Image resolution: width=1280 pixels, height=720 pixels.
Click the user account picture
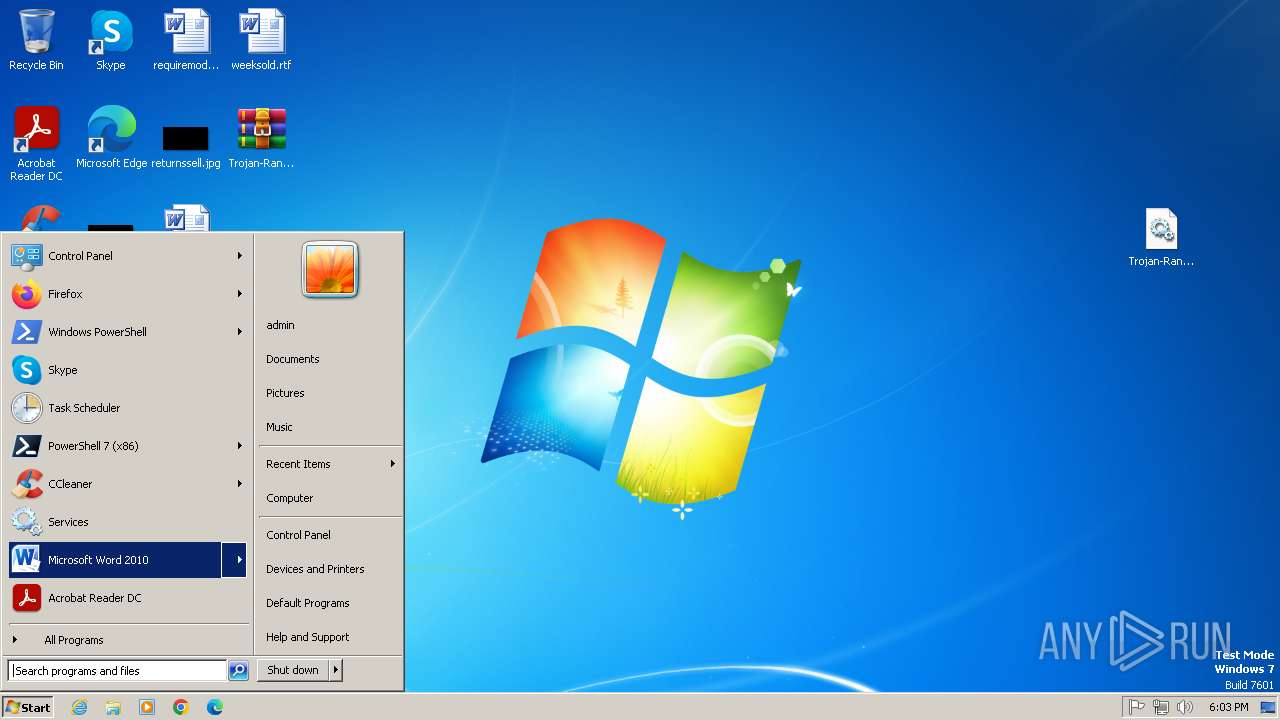tap(330, 270)
